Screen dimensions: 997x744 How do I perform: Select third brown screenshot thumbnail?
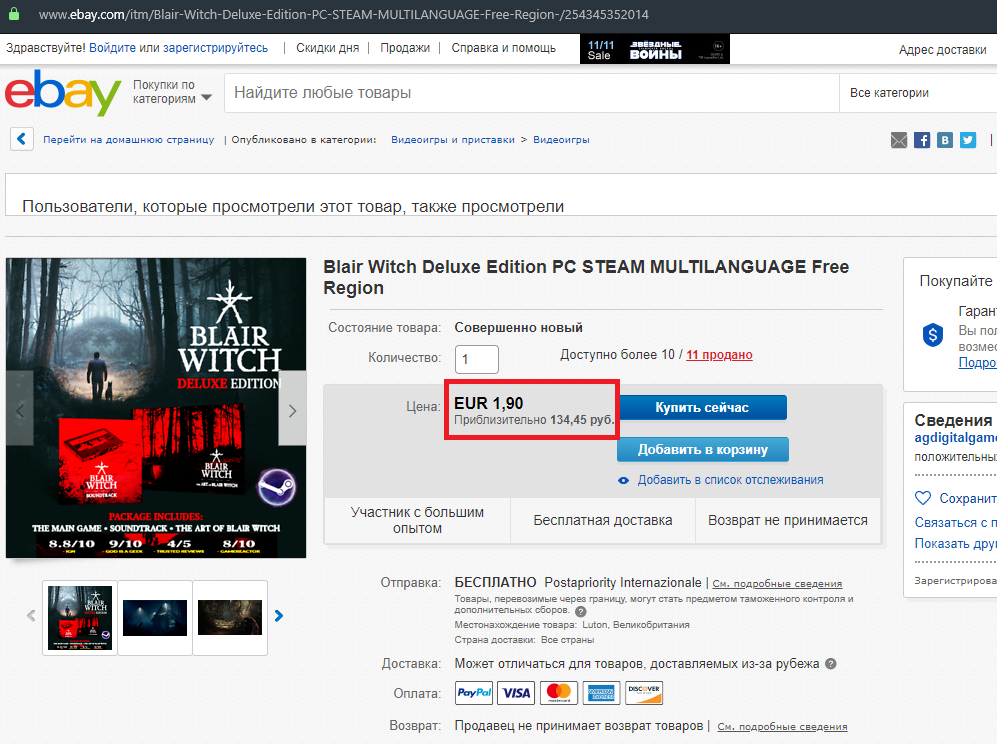(230, 618)
